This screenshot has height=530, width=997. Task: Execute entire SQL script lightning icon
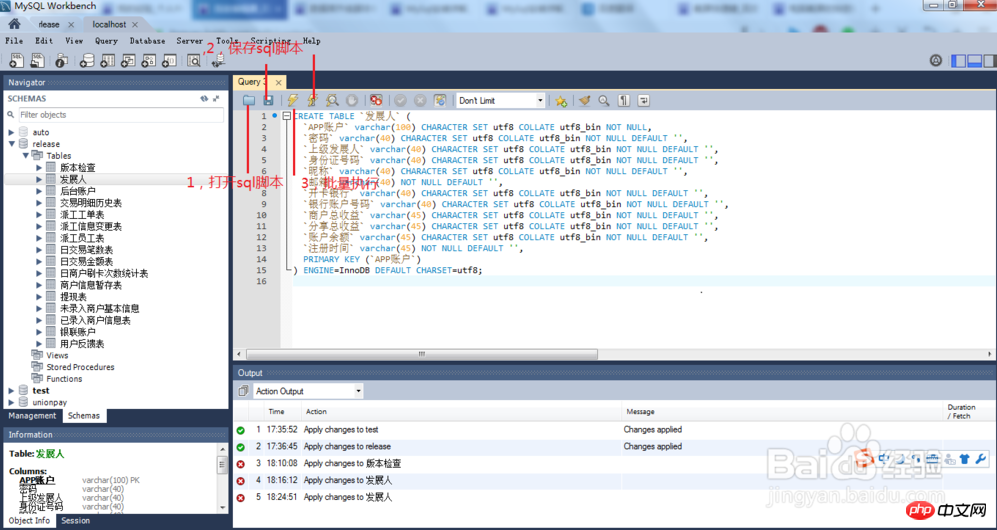pyautogui.click(x=292, y=100)
